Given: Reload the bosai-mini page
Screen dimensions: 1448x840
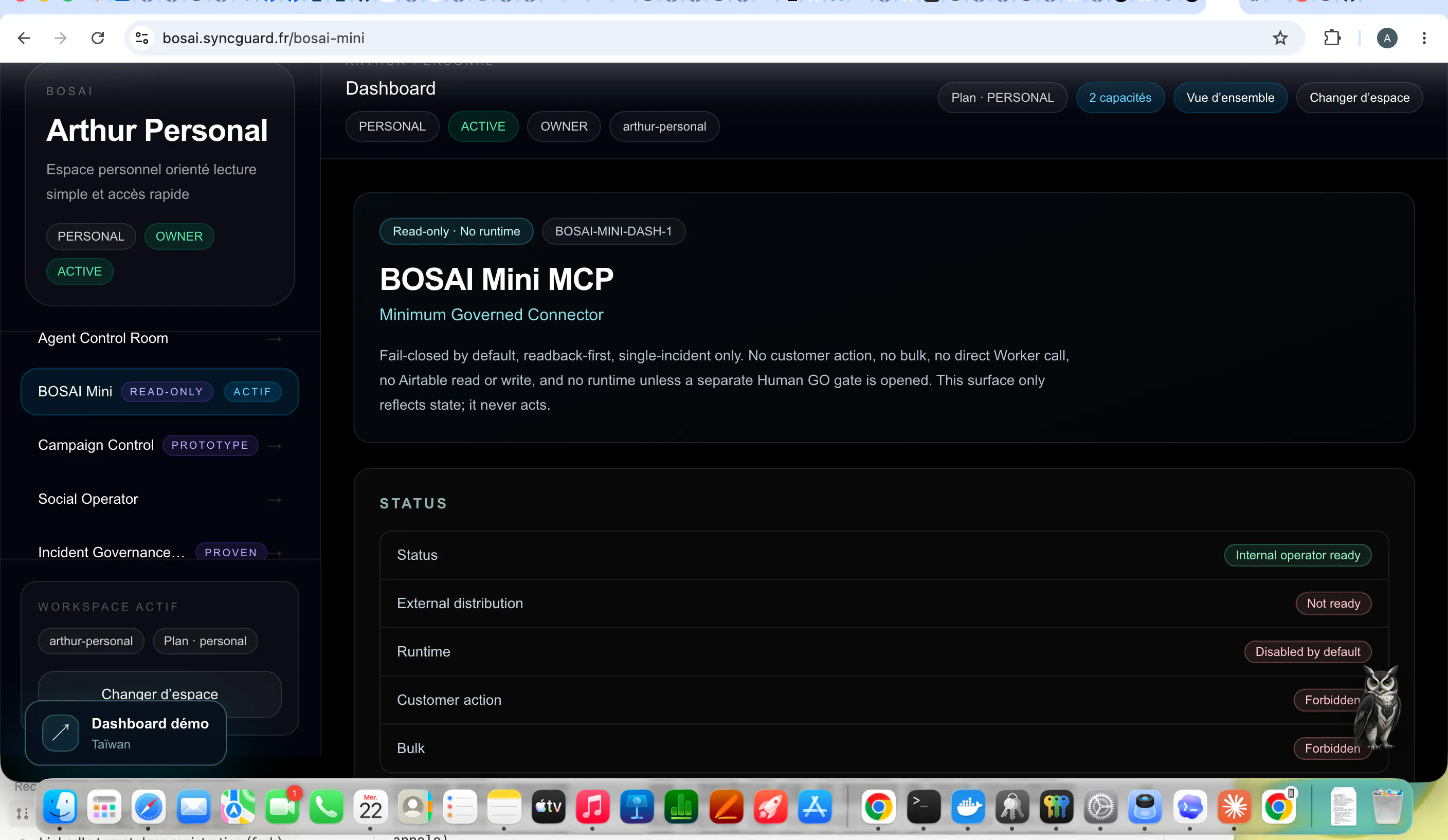Looking at the screenshot, I should (98, 39).
